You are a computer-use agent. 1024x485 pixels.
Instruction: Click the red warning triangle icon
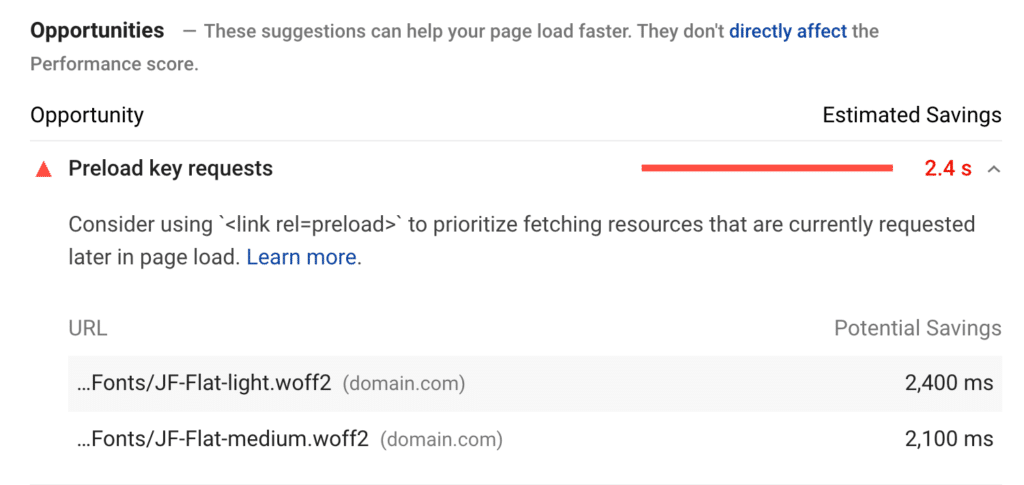pyautogui.click(x=43, y=169)
